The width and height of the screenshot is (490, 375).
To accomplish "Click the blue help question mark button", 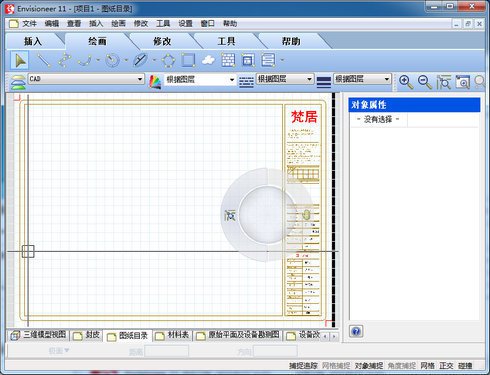I will (356, 331).
